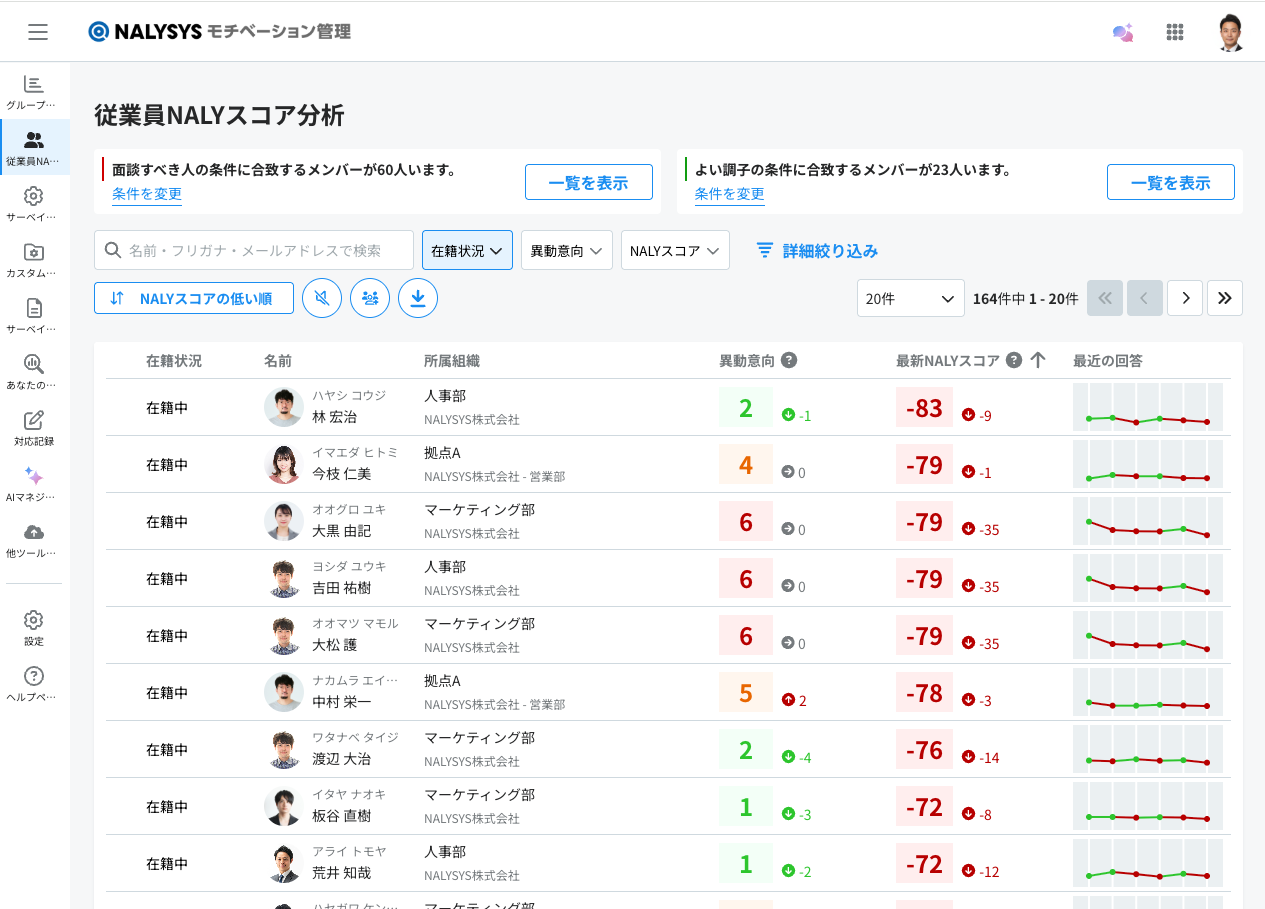Click the people group icon button
The width and height of the screenshot is (1265, 909).
click(370, 298)
